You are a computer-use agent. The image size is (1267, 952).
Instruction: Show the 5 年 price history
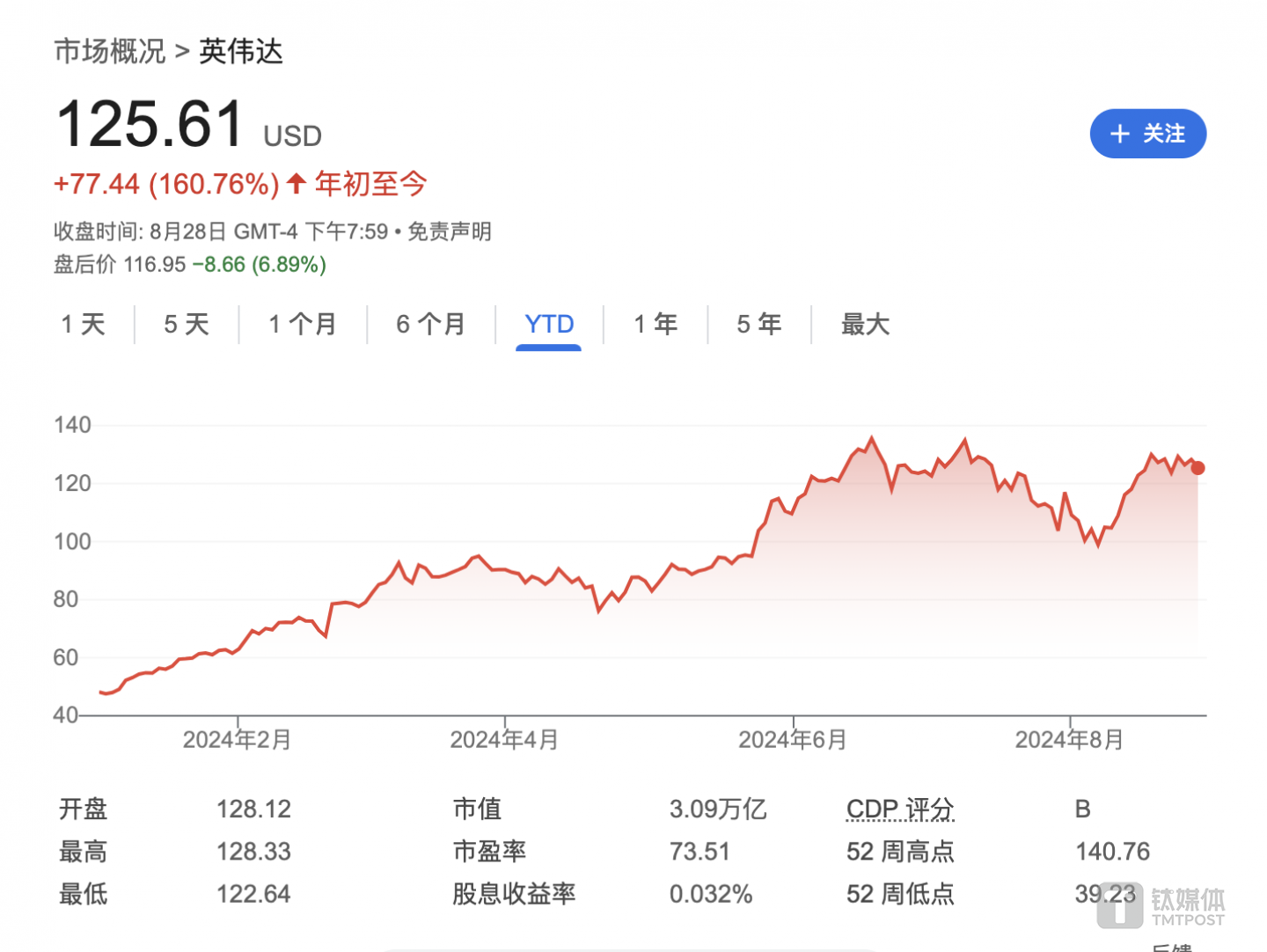[758, 325]
